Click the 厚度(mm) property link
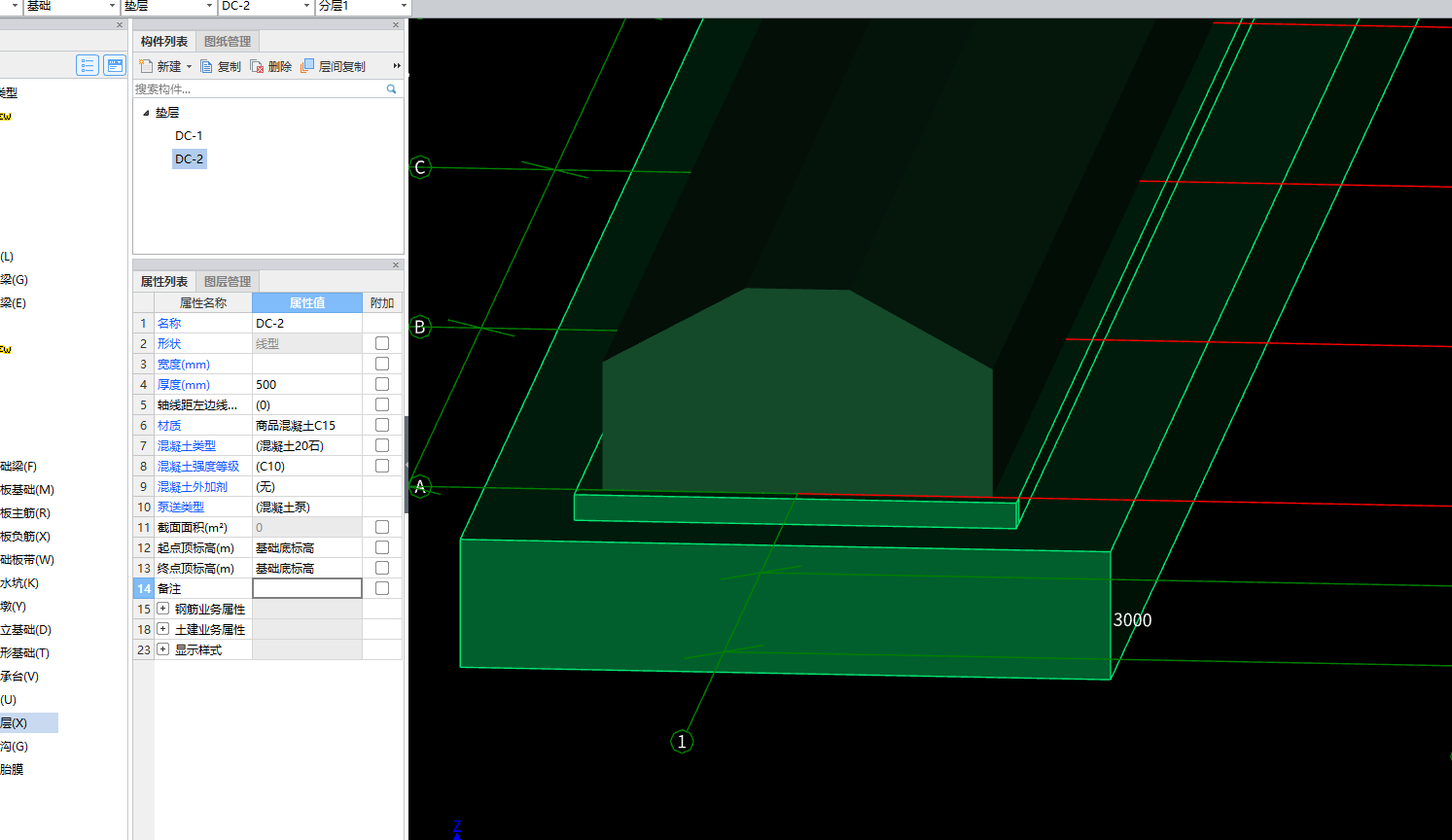This screenshot has height=840, width=1452. (x=184, y=384)
